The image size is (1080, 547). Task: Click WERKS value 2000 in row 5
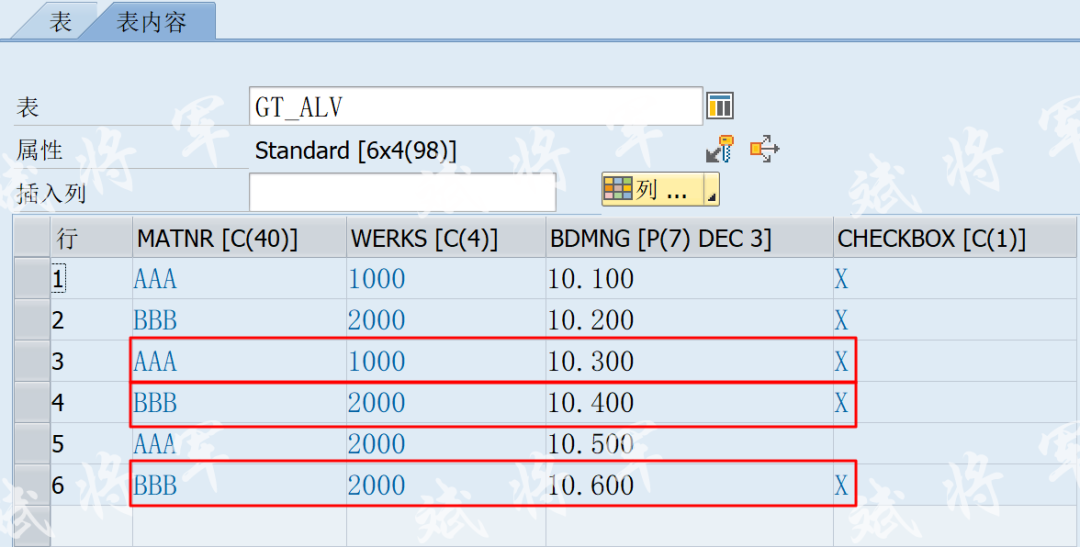click(x=377, y=444)
